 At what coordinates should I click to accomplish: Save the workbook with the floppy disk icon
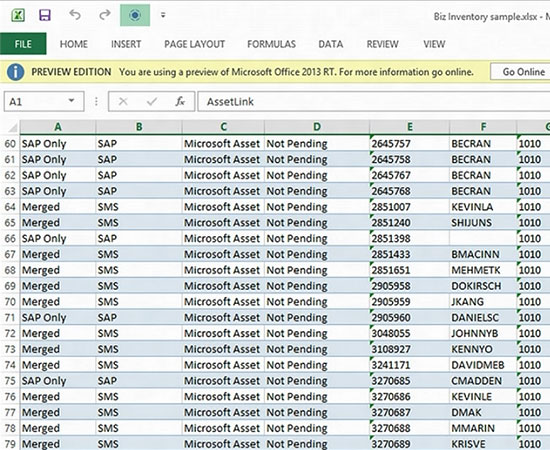45,15
